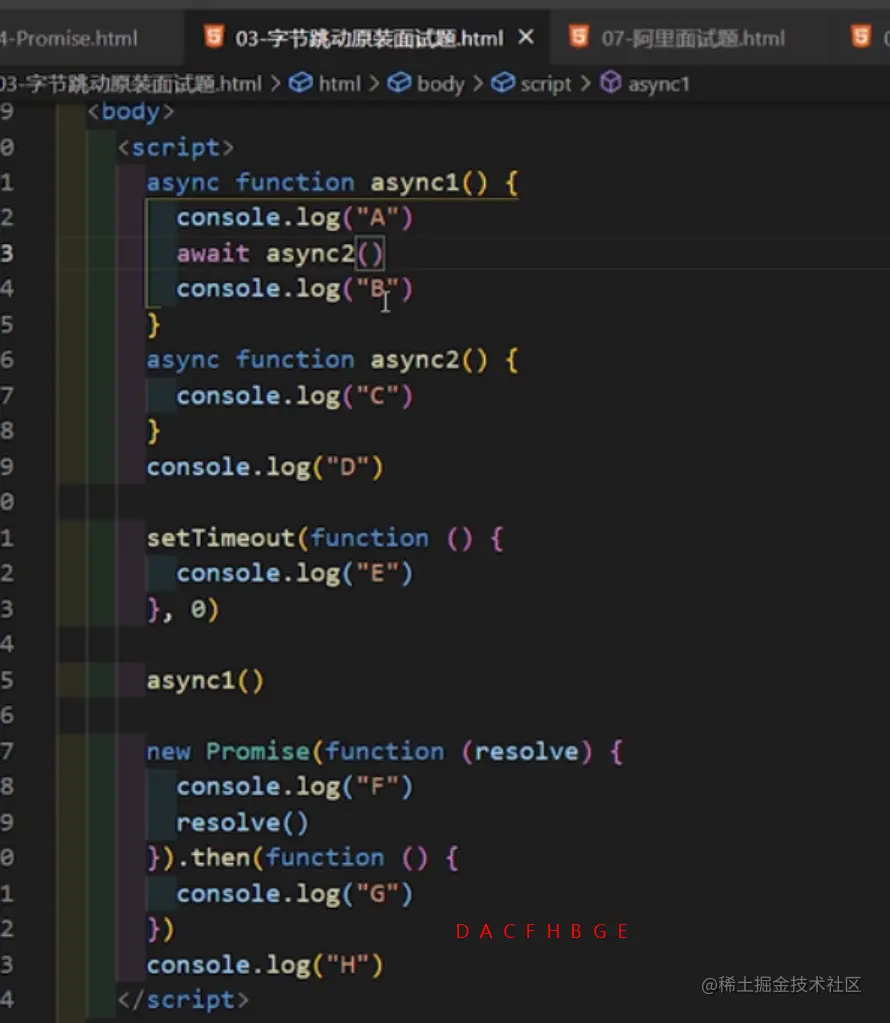Place cursor on the opening <script> tag

[x=176, y=147]
